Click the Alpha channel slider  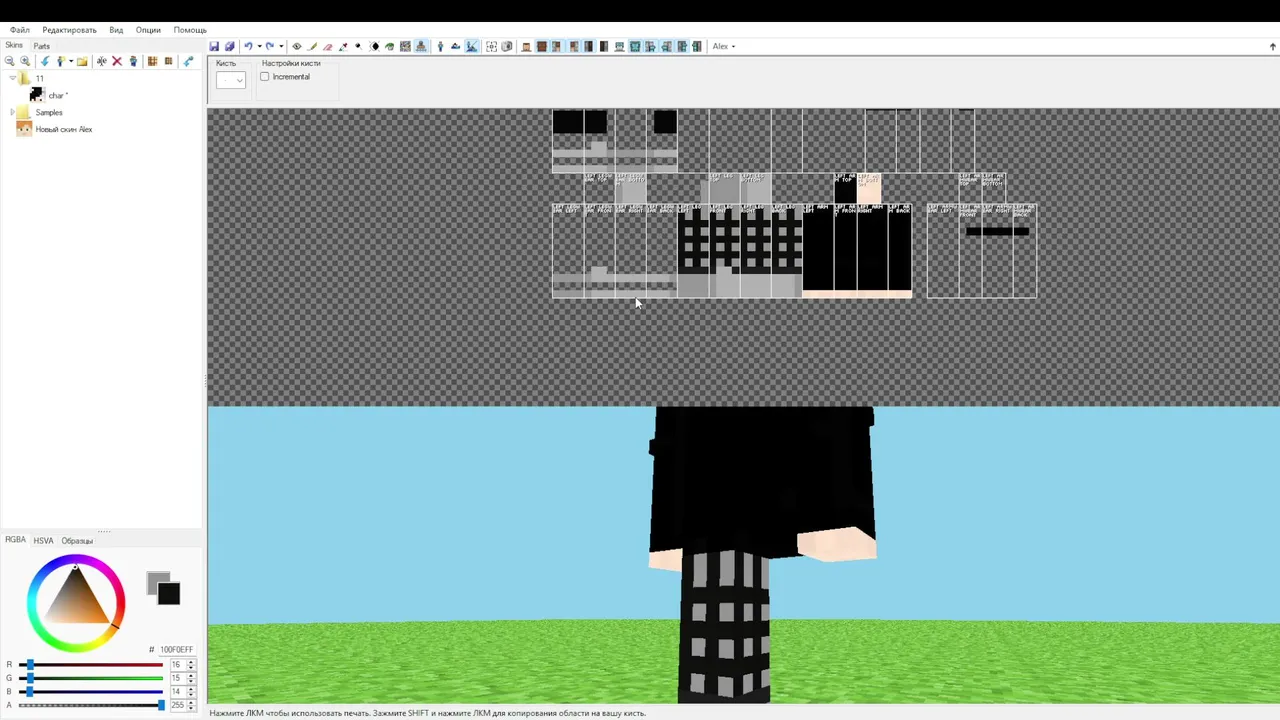90,705
